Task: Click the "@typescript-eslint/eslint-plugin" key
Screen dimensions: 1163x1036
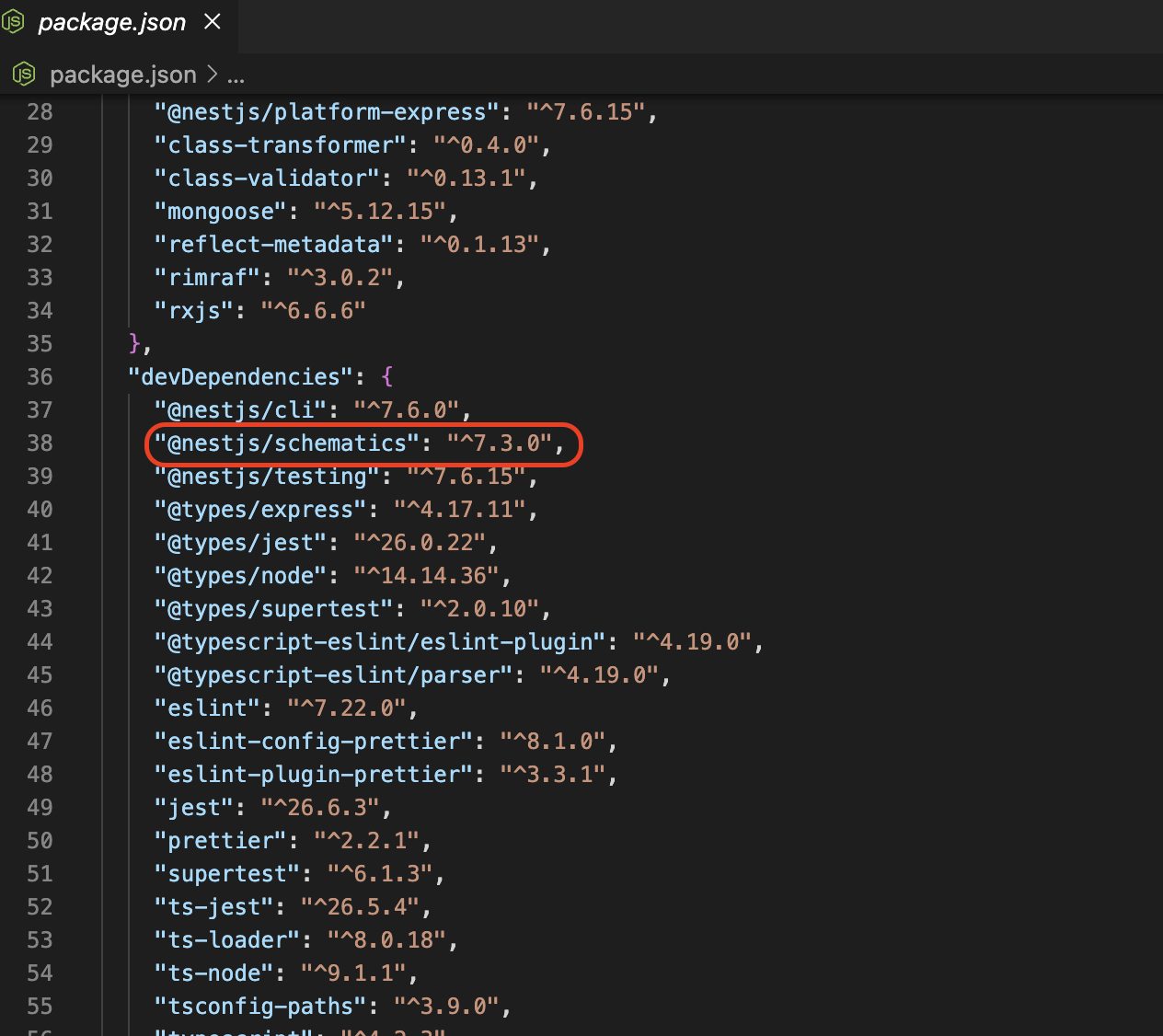Action: 380,641
